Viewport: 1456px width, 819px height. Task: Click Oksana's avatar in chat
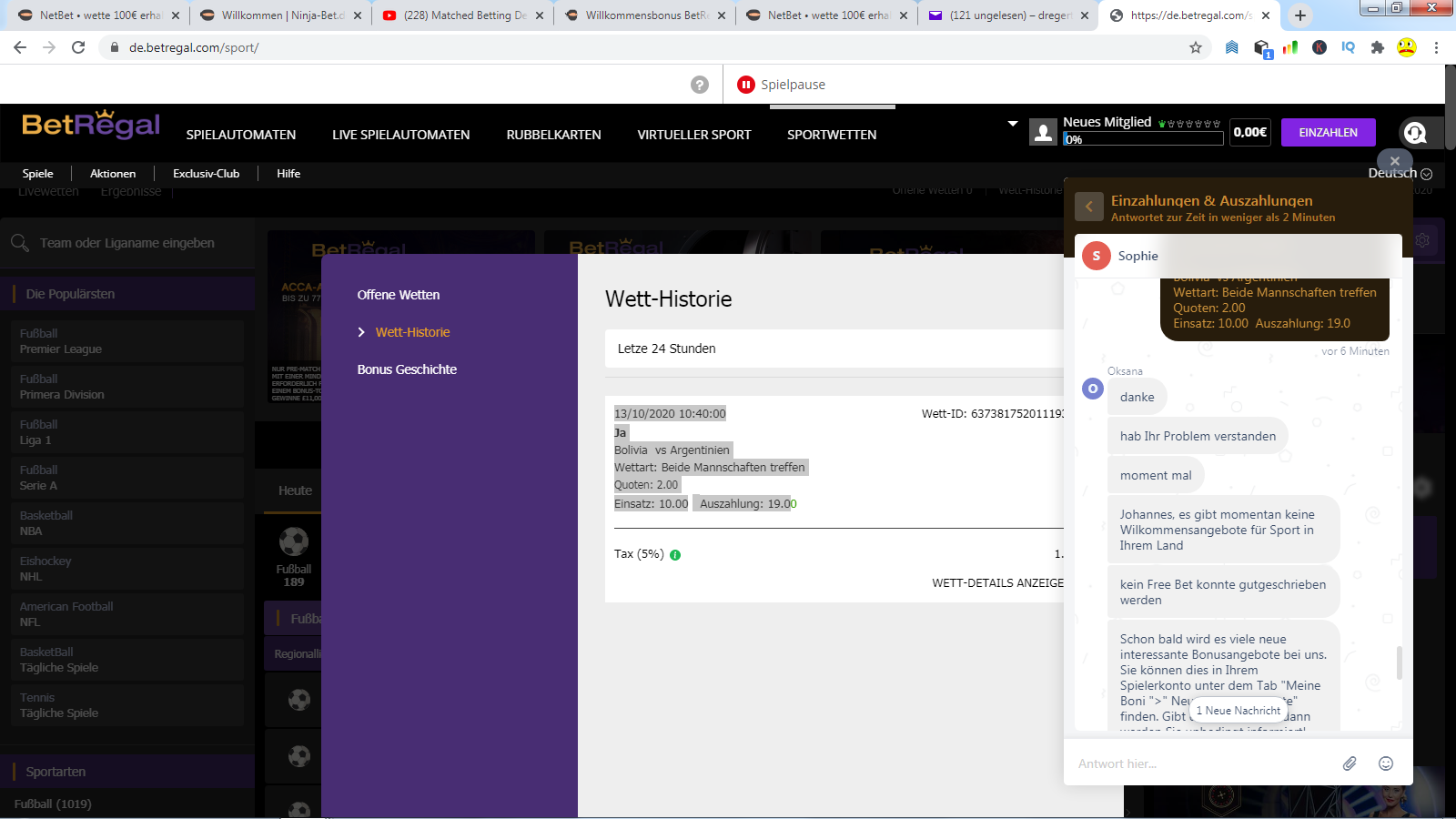(1093, 389)
